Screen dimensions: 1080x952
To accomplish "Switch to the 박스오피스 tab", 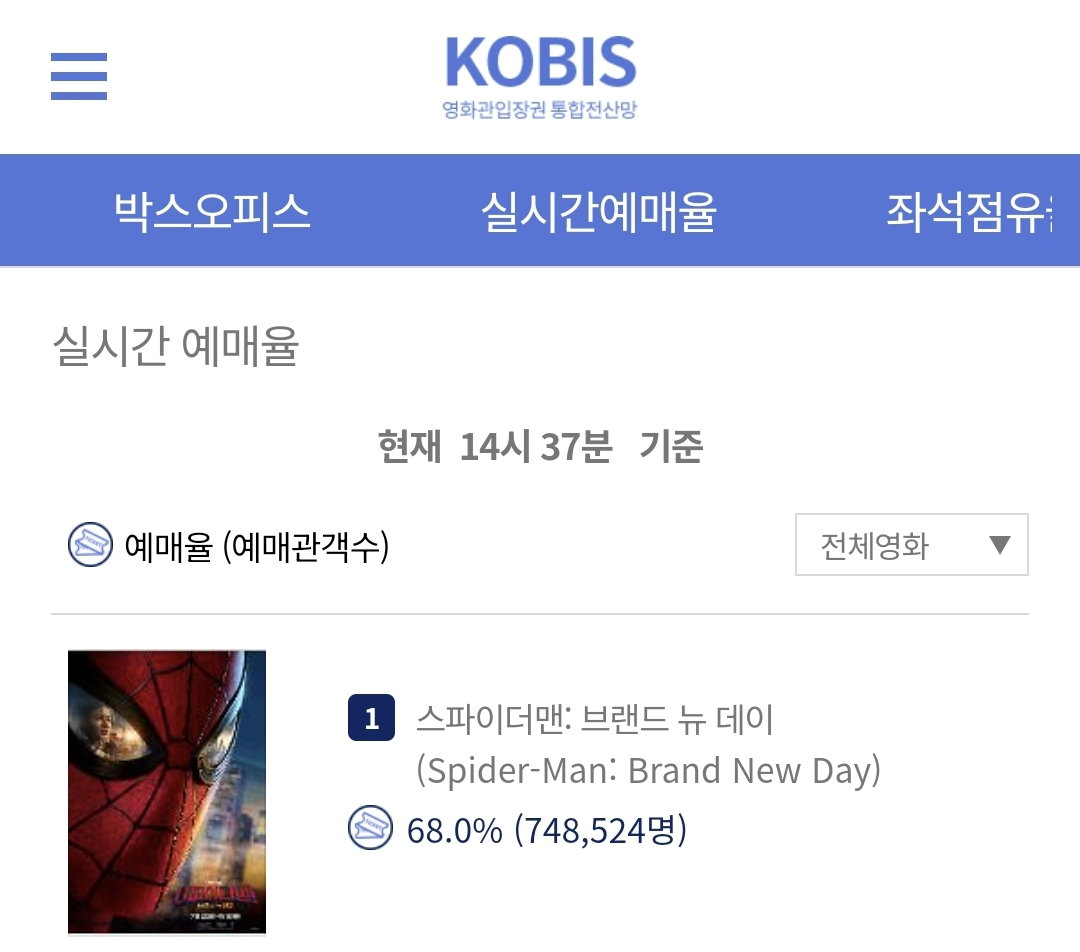I will click(x=212, y=211).
